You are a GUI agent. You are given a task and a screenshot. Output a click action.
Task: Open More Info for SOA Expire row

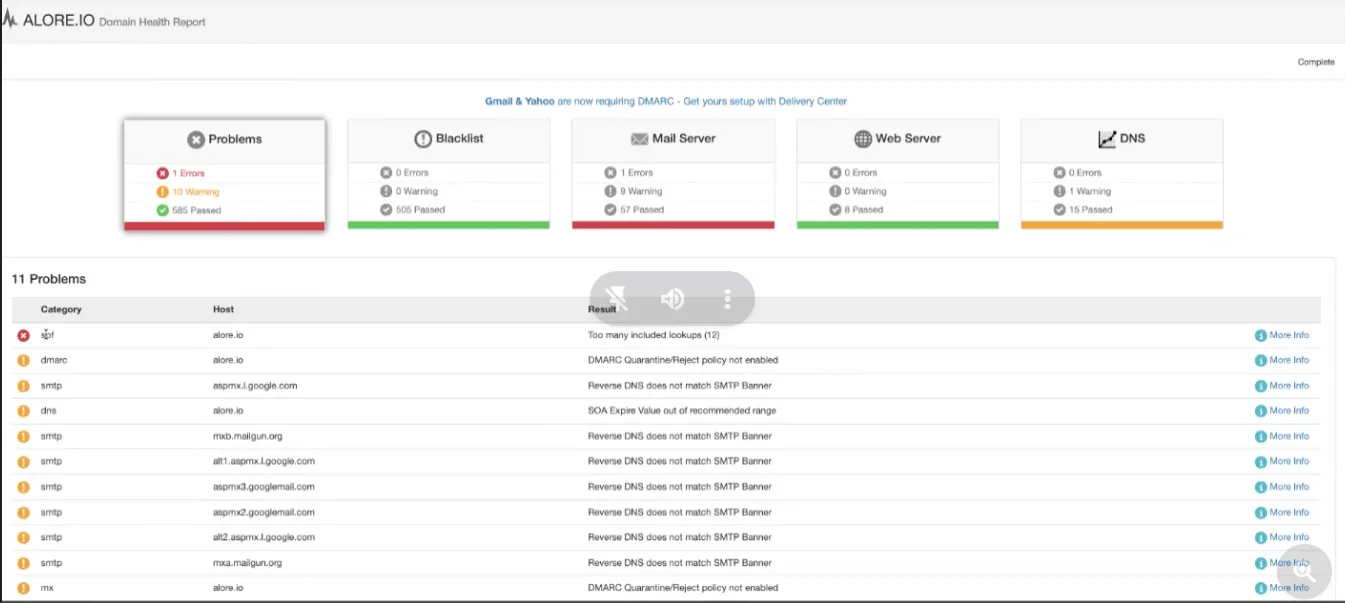coord(1282,411)
